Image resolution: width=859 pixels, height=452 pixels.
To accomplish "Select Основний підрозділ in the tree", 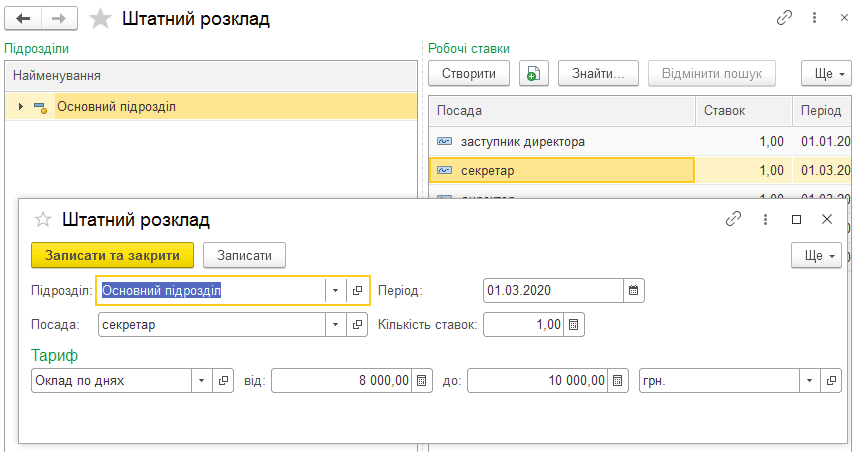I will coord(211,106).
